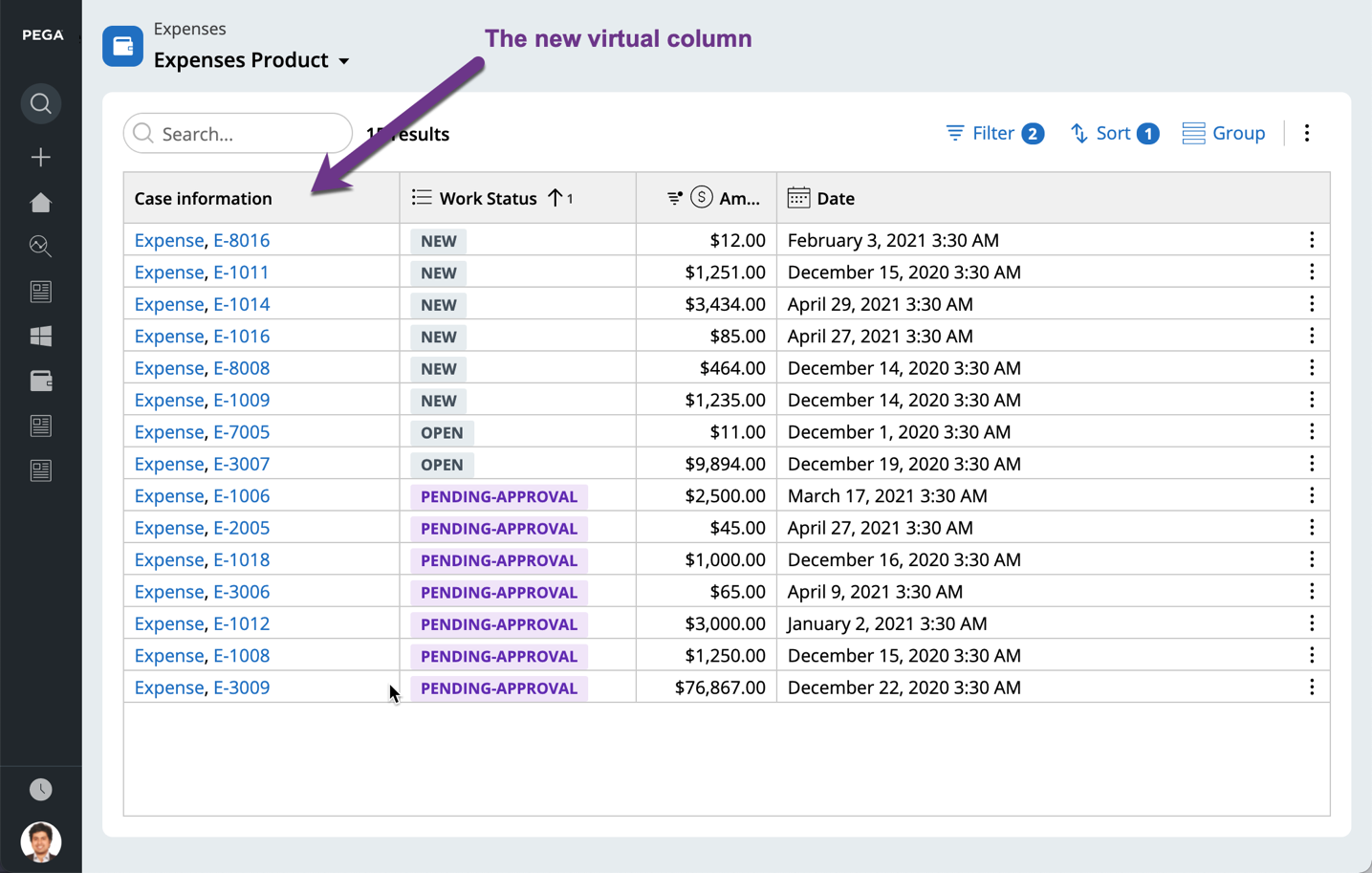This screenshot has width=1372, height=873.
Task: Open case link Expense, E-1009
Action: (x=202, y=400)
